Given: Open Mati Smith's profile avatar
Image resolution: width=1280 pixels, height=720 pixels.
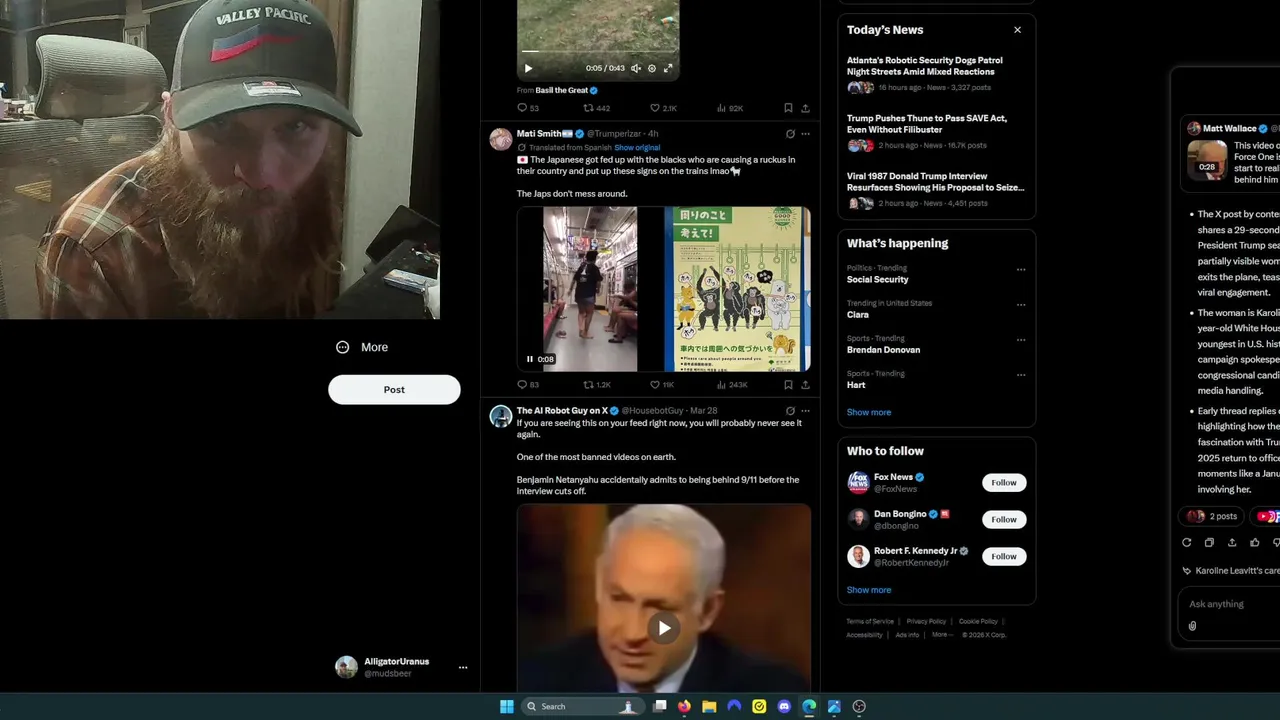Looking at the screenshot, I should click(500, 139).
